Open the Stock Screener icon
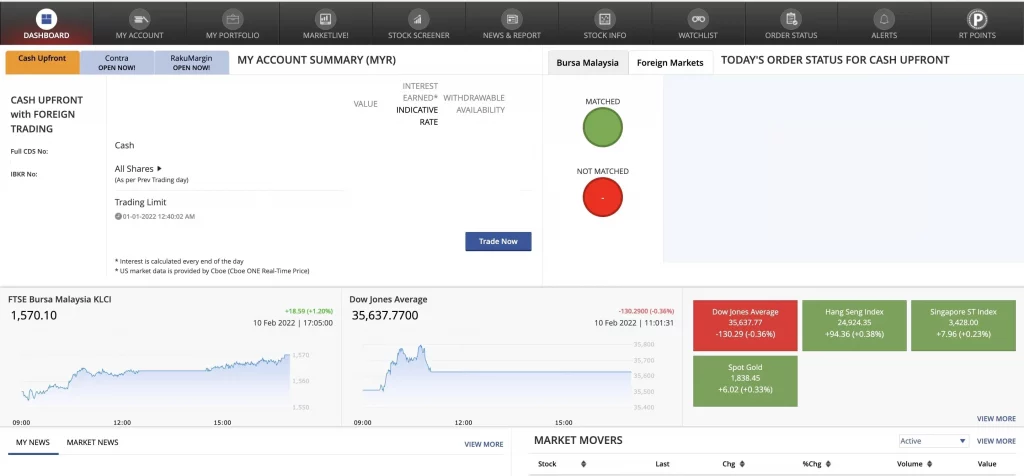This screenshot has height=476, width=1024. 418,18
